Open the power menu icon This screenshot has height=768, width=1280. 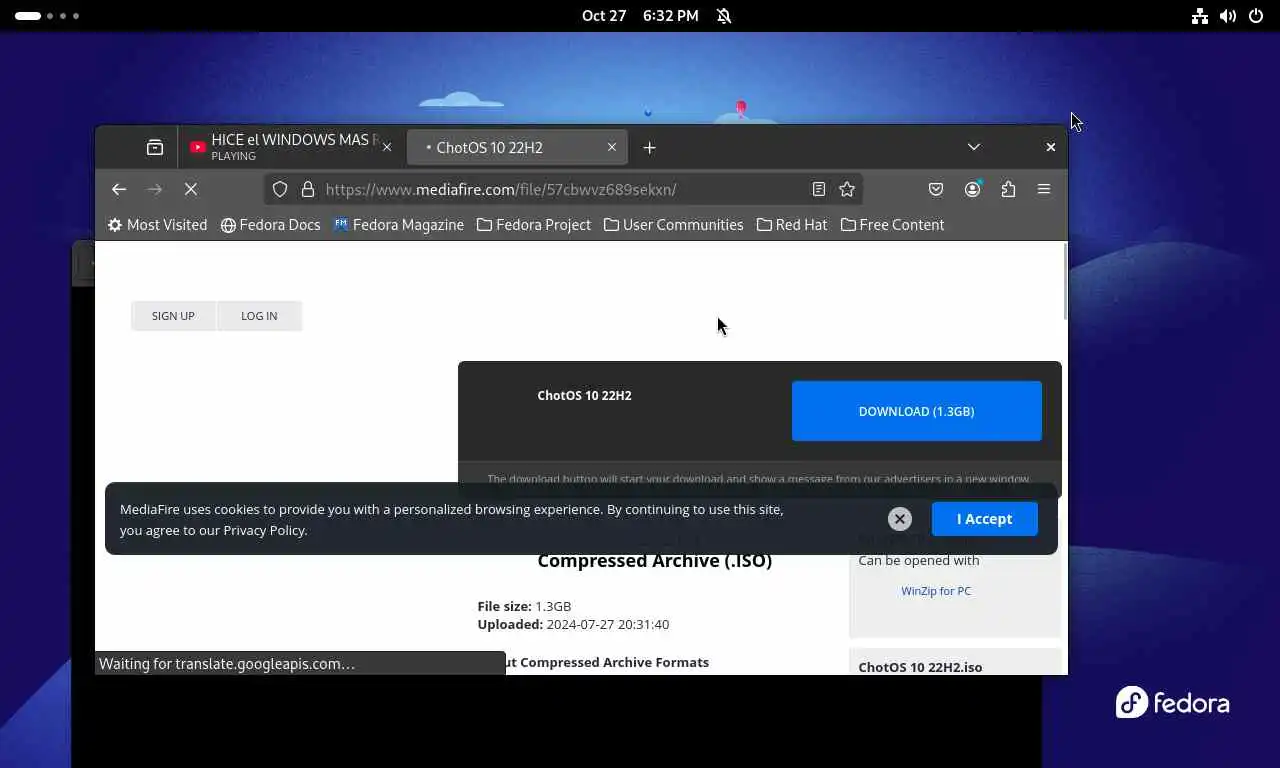click(x=1256, y=16)
